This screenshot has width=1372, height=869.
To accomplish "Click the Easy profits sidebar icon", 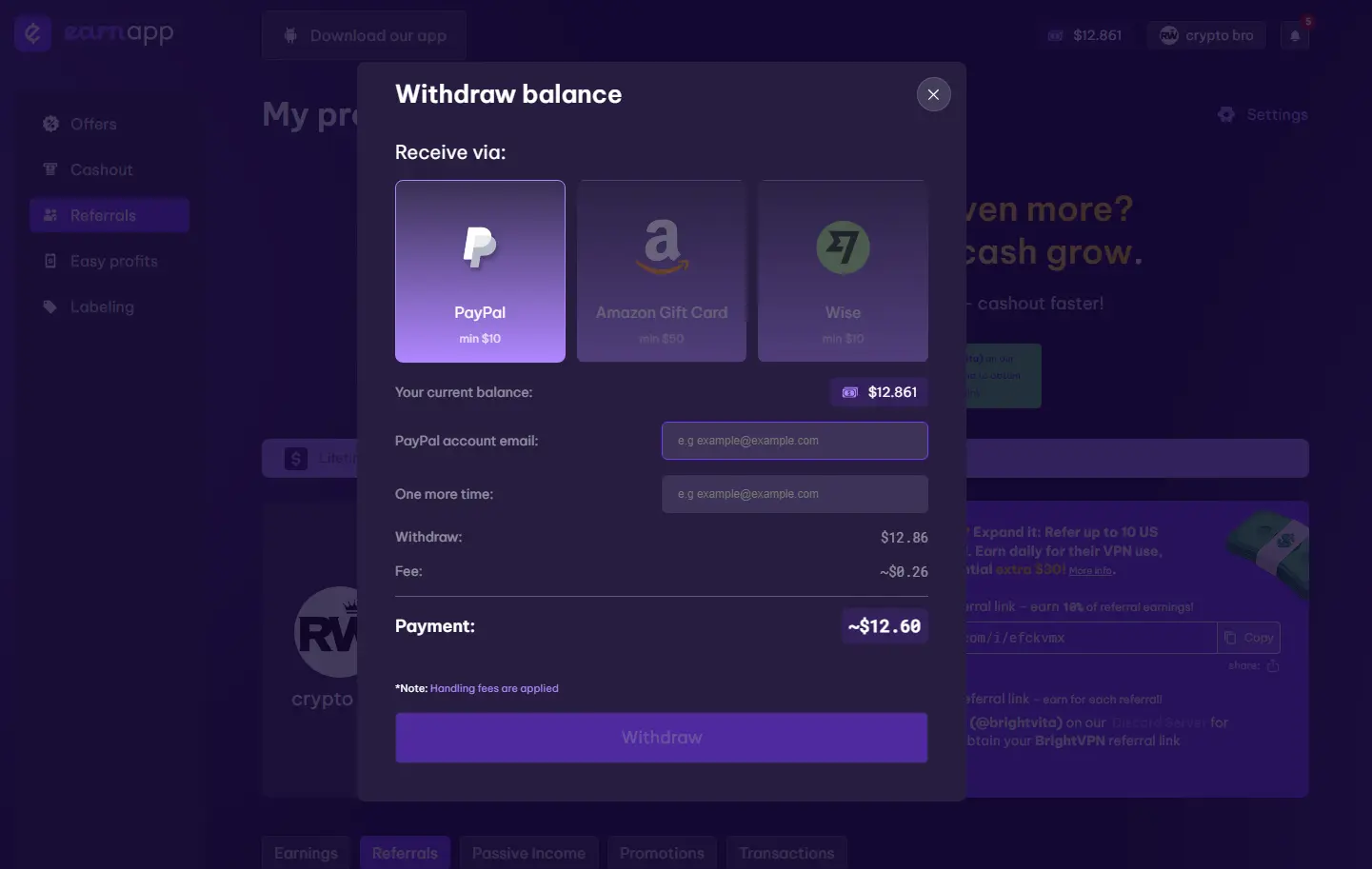I will [x=50, y=261].
